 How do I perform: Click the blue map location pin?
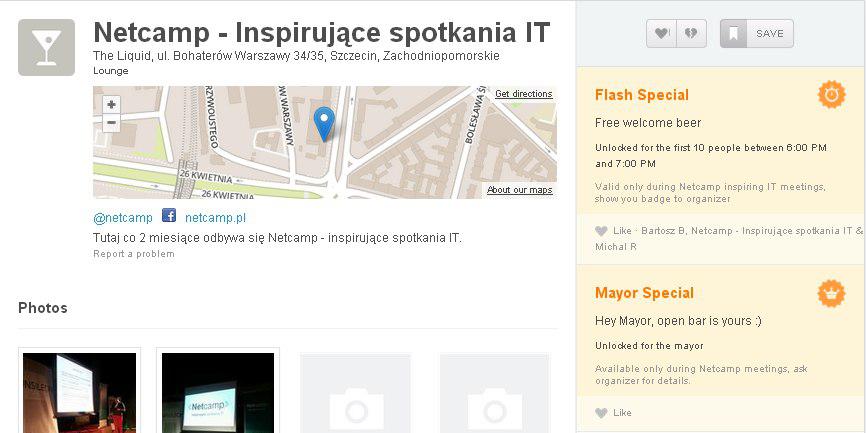[324, 123]
